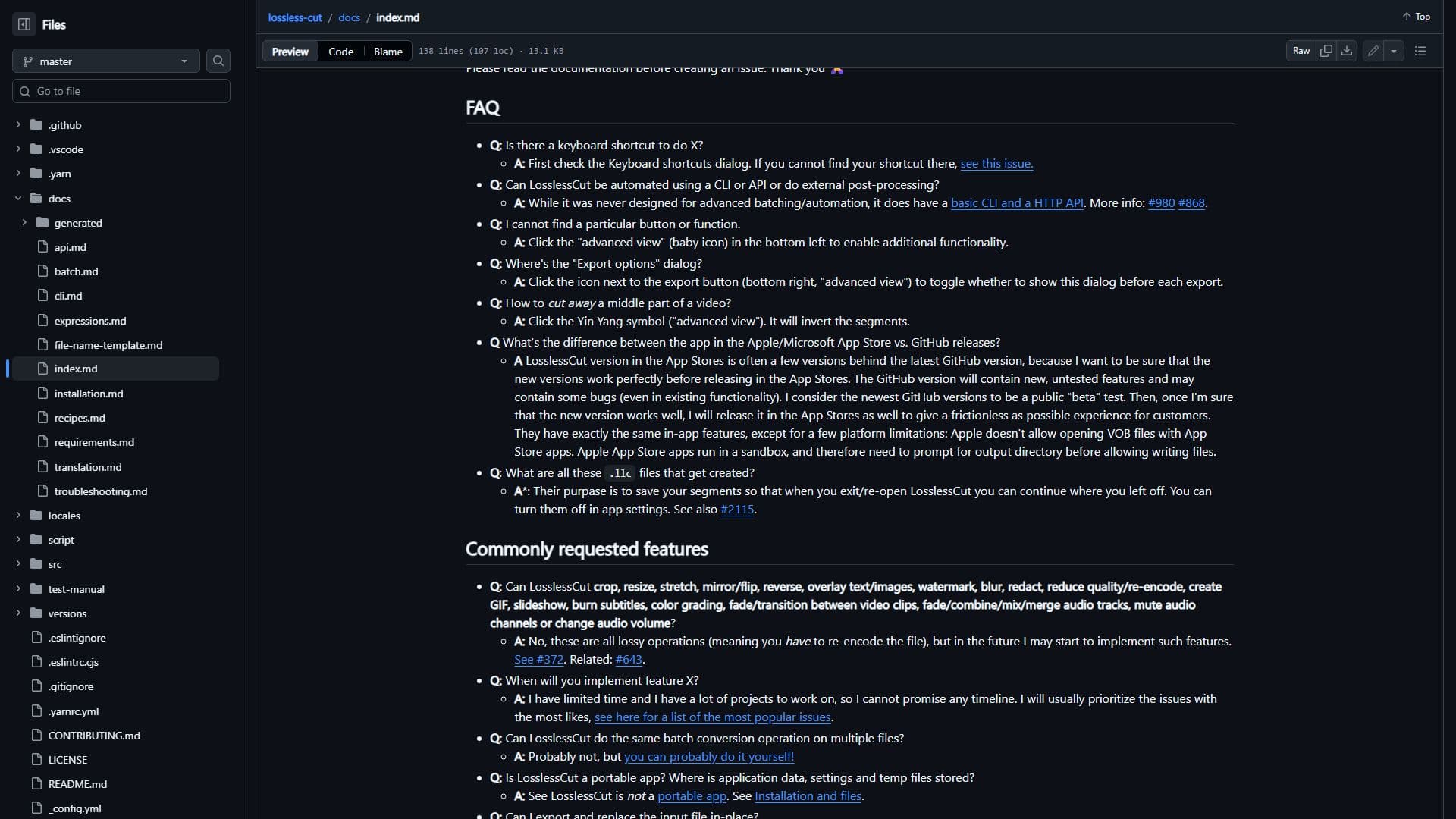Open lossless-cut breadcrumb link
1456x819 pixels.
pyautogui.click(x=295, y=17)
